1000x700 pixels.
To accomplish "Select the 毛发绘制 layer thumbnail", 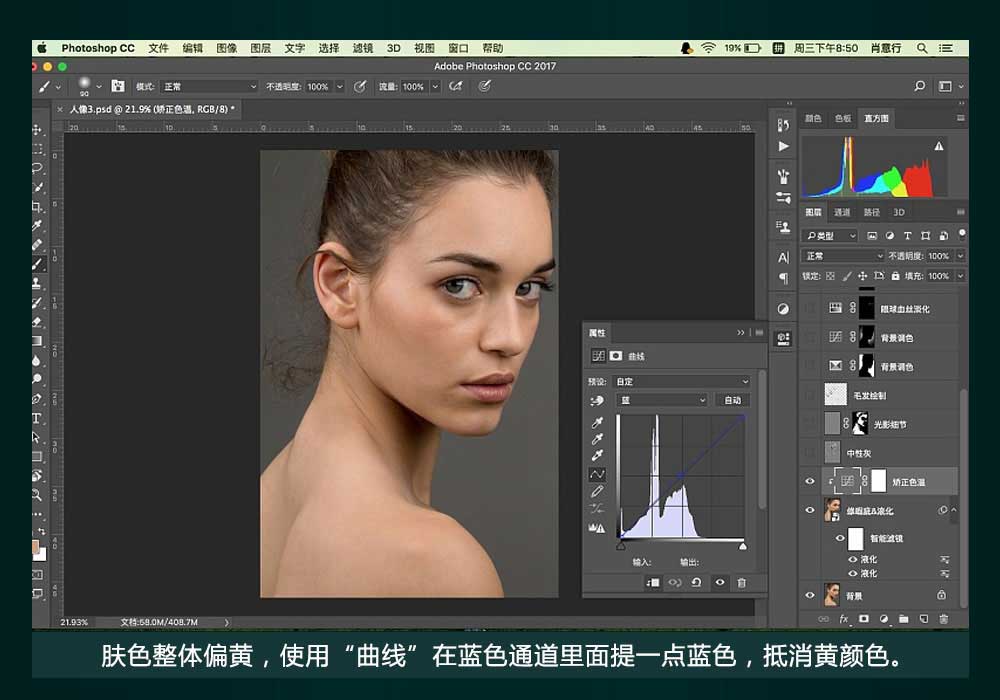I will [x=835, y=395].
